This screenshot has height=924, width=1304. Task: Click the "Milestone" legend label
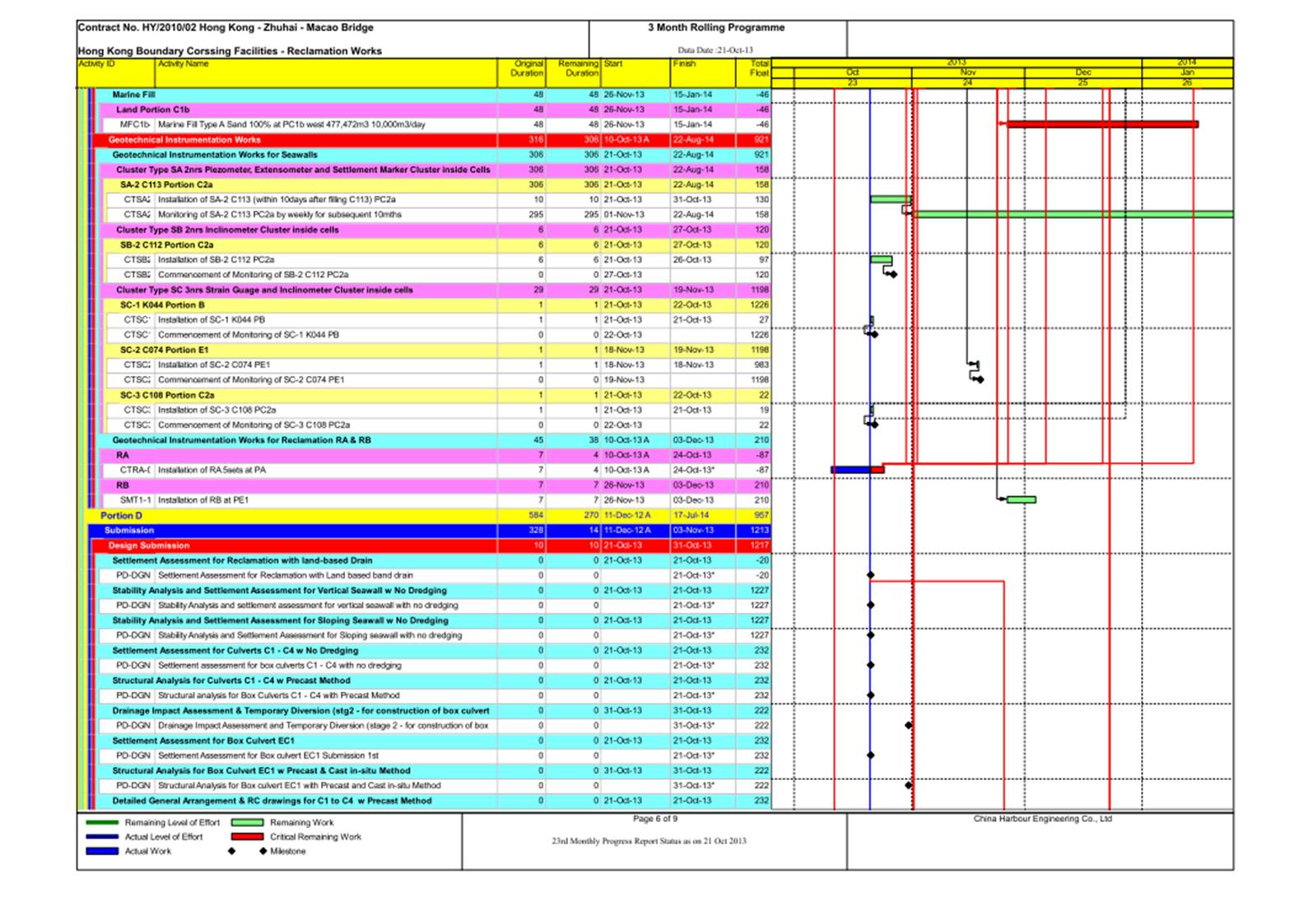click(288, 852)
